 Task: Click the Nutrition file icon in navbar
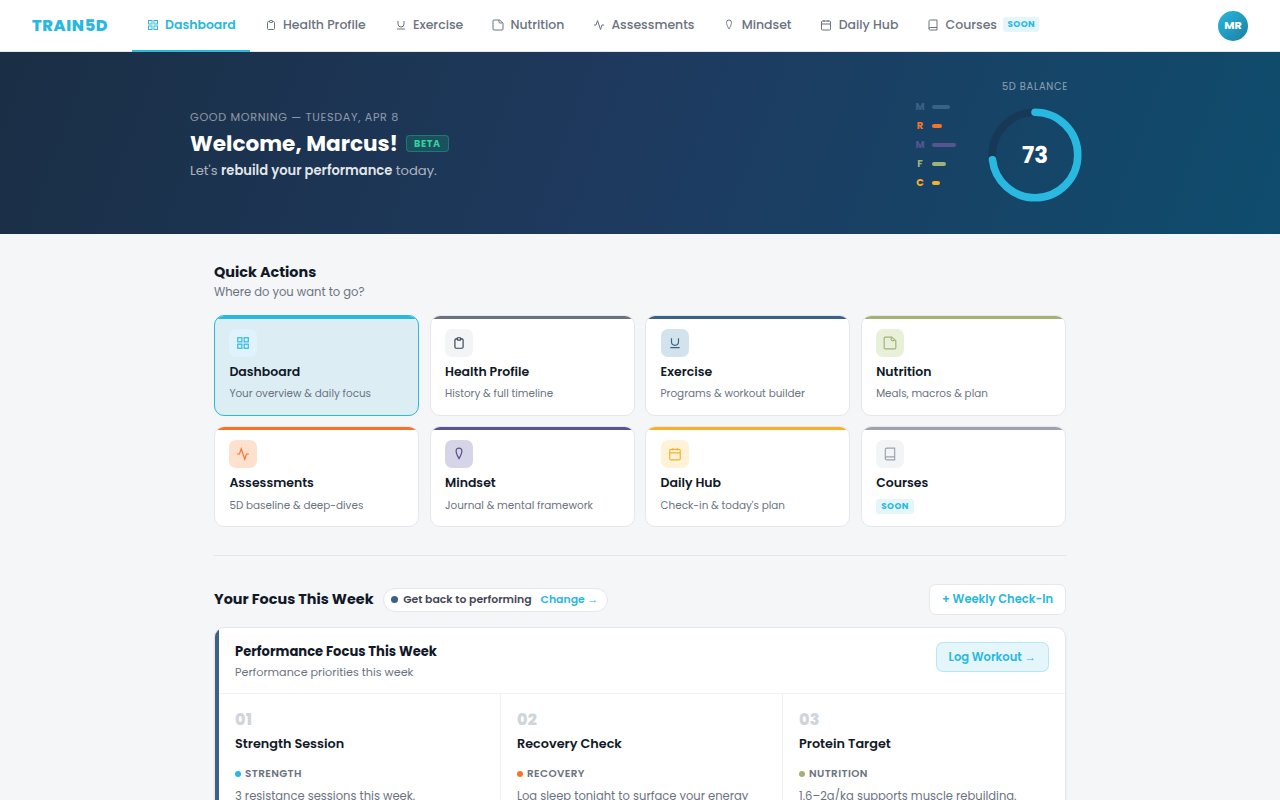(498, 25)
